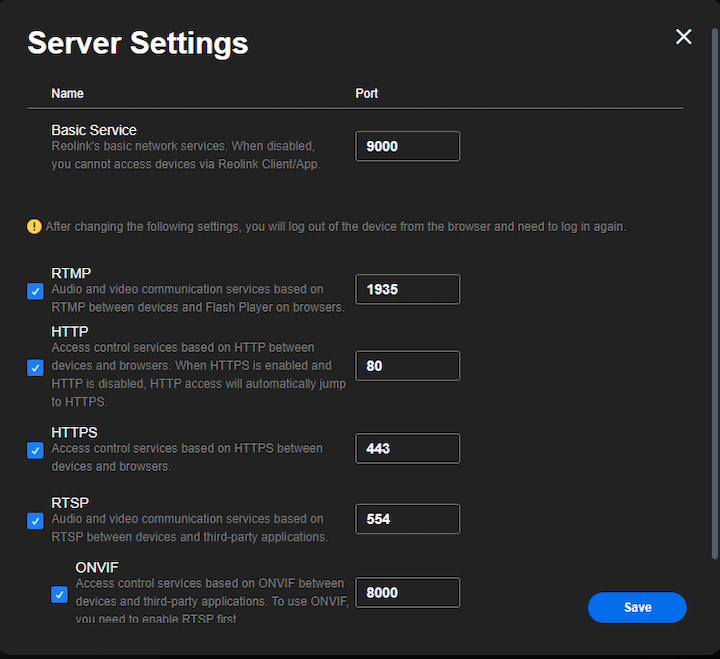Viewport: 720px width, 659px height.
Task: Click the Flash Player description under RTMP
Action: 198,298
